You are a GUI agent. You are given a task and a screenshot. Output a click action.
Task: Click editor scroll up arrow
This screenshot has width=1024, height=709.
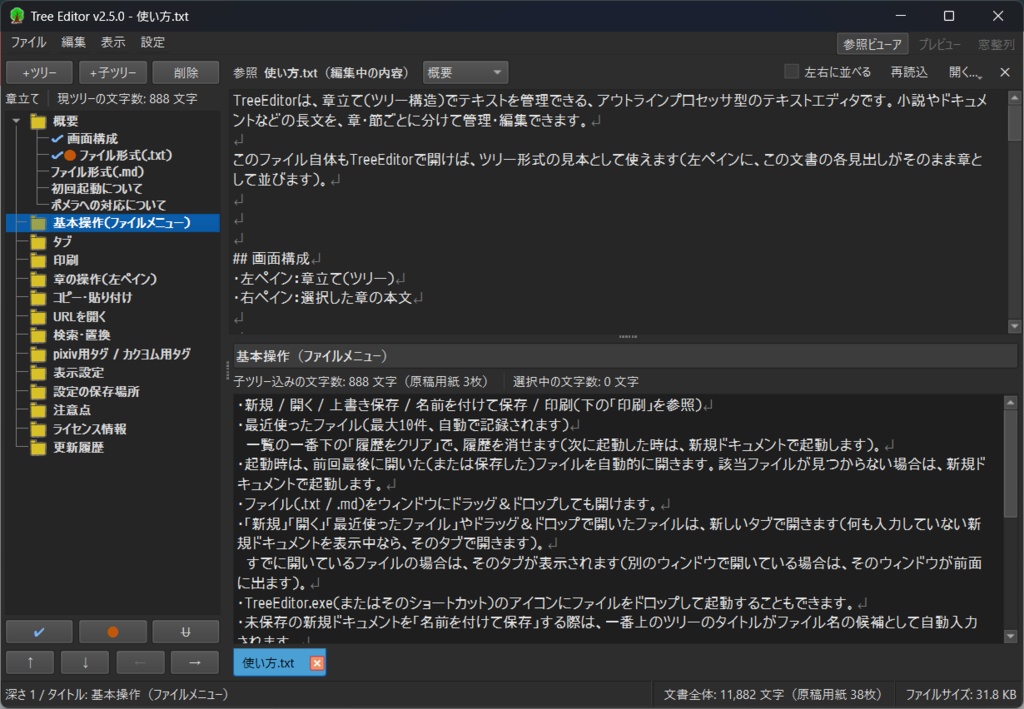coord(1010,402)
